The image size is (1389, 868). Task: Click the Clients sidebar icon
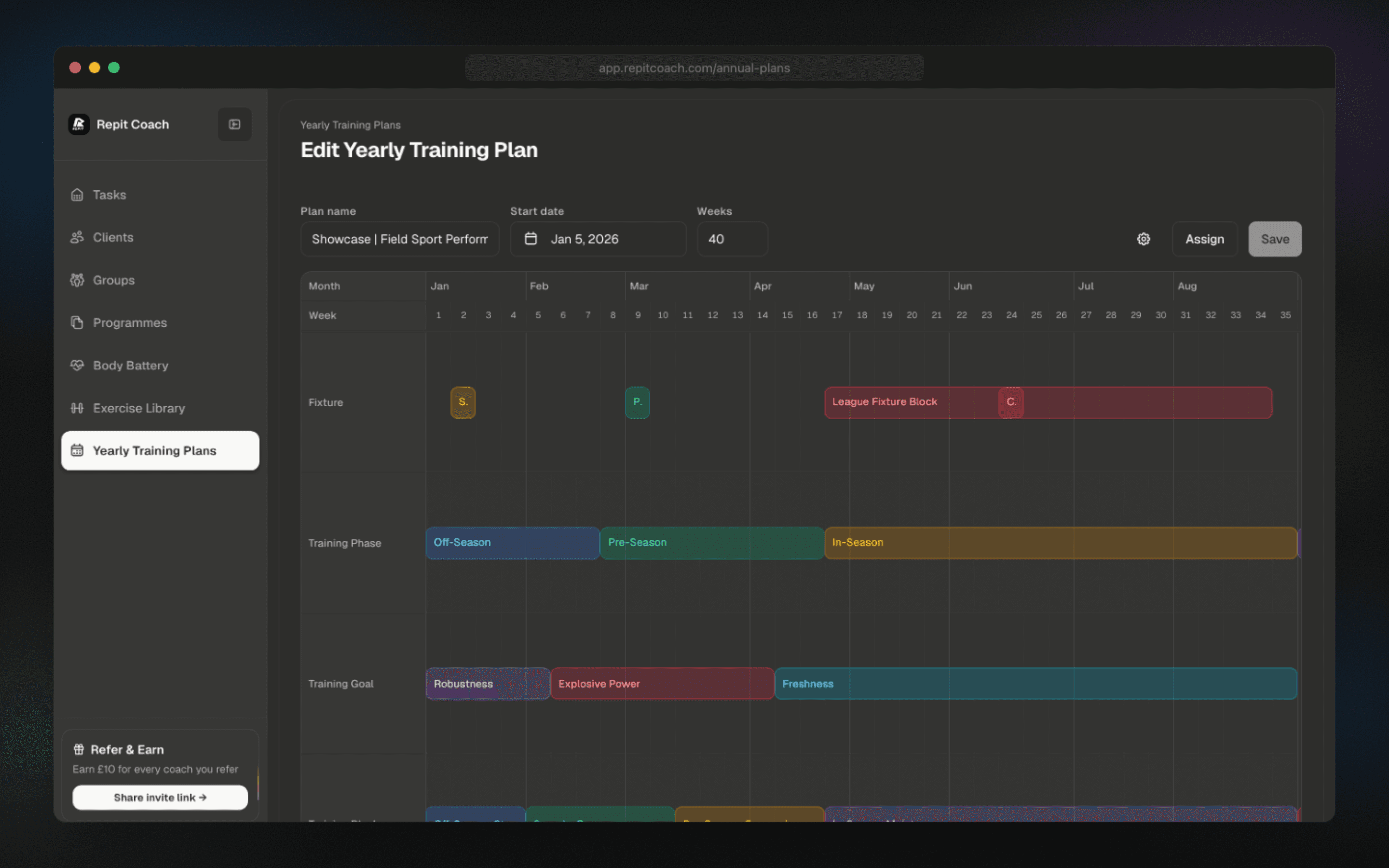click(x=78, y=237)
